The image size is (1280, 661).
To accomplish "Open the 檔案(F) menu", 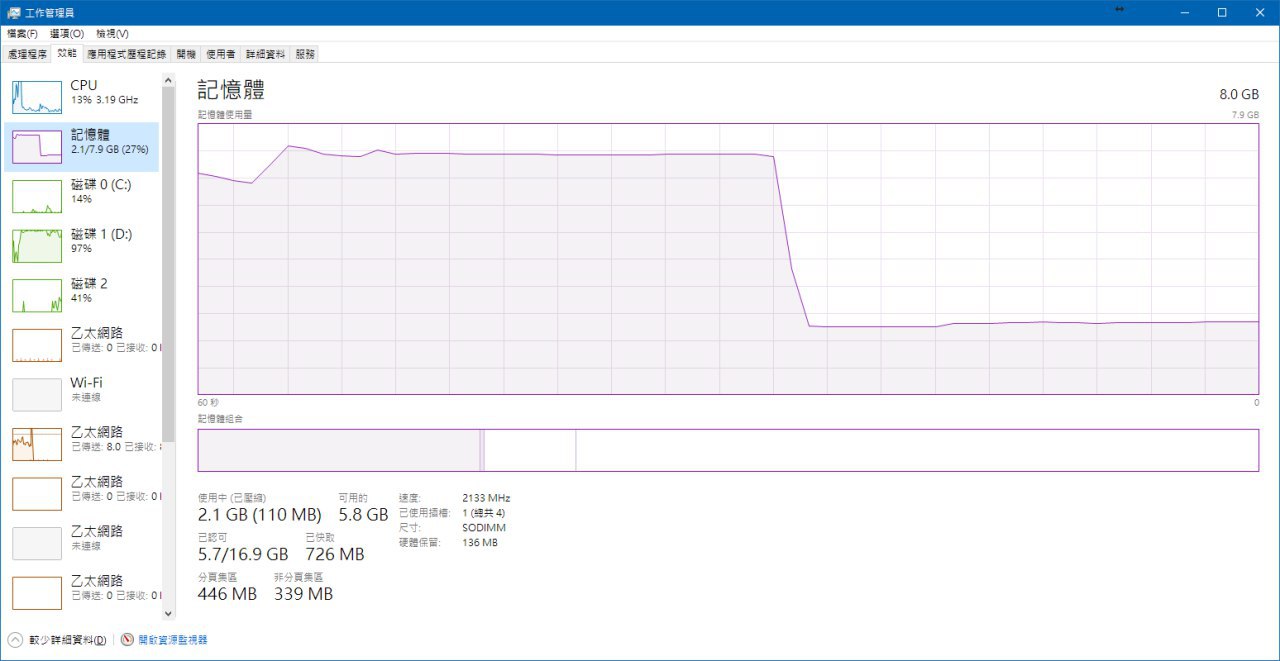I will [22, 34].
